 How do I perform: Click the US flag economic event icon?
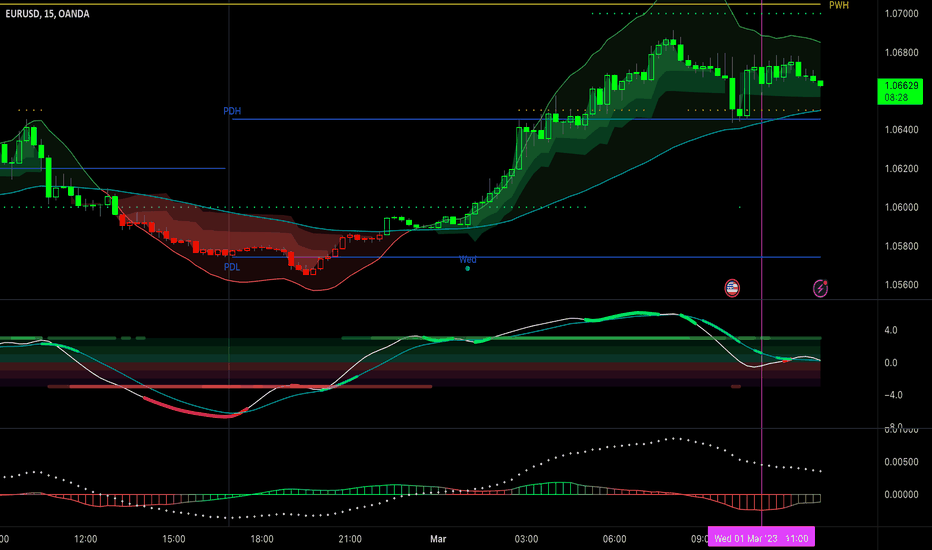coord(732,288)
